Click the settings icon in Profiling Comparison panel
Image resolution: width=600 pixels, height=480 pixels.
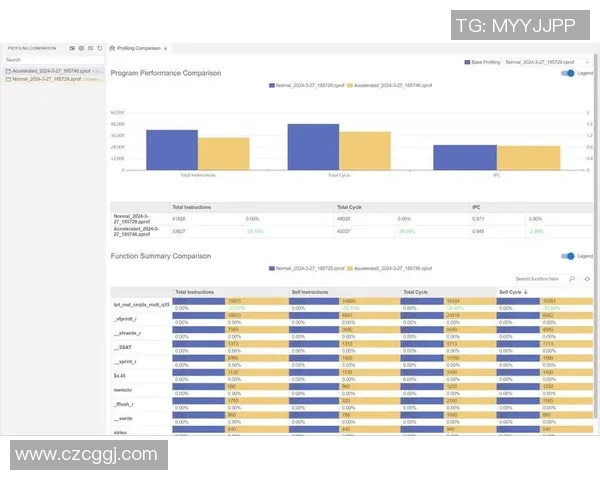click(81, 48)
